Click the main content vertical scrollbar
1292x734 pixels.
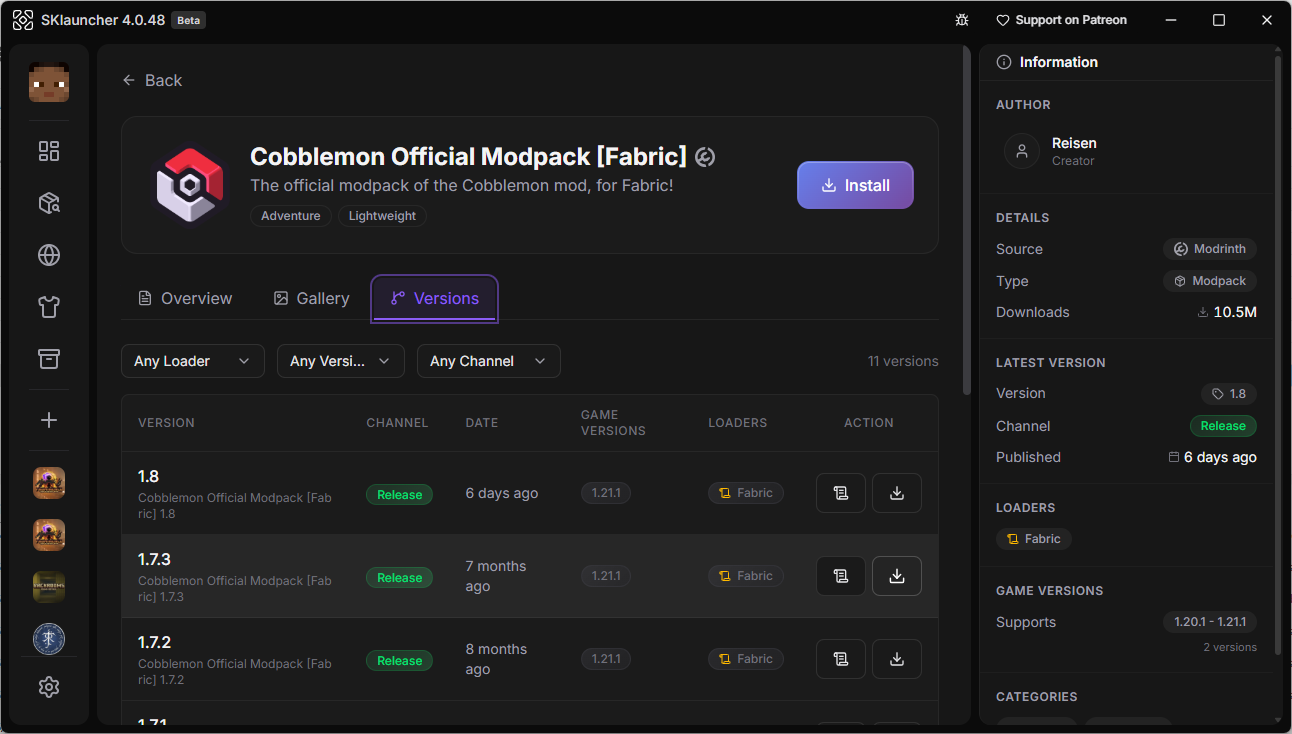pyautogui.click(x=966, y=220)
